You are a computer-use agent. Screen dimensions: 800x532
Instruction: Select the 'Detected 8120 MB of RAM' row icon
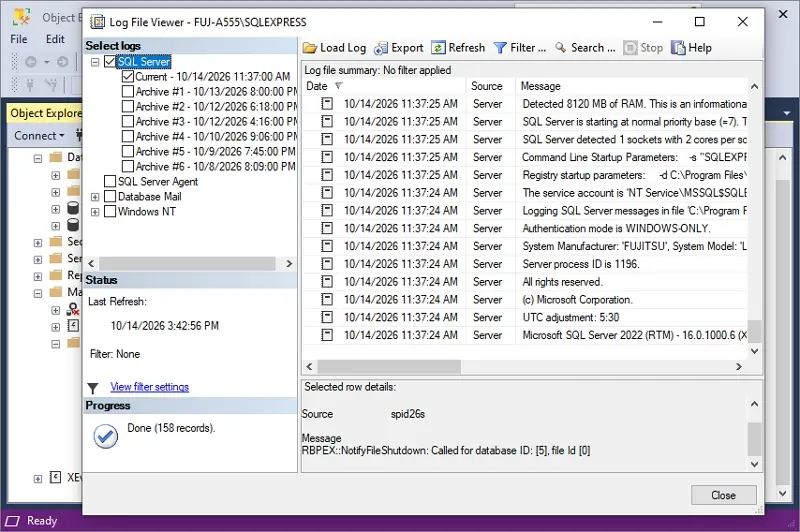tap(327, 104)
